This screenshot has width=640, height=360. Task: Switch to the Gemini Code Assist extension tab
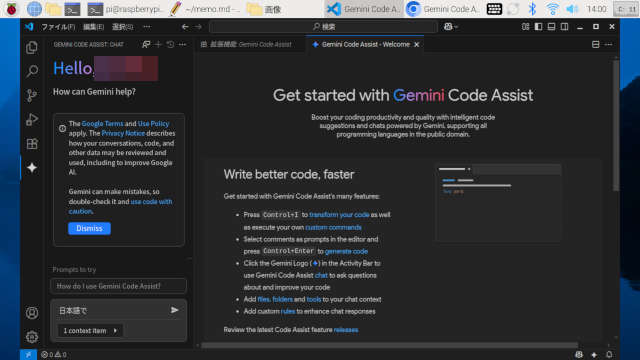[x=250, y=44]
